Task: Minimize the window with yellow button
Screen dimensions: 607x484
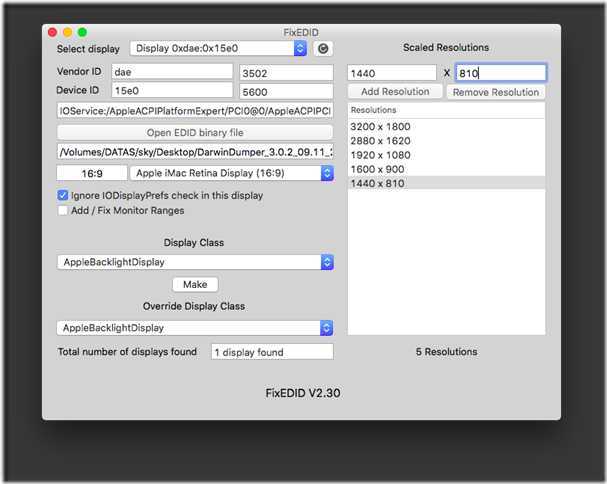Action: coord(67,33)
